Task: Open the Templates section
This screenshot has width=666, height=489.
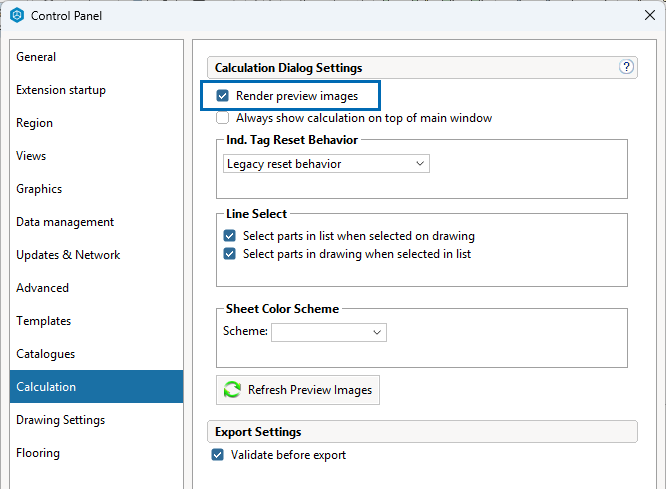Action: (x=97, y=321)
